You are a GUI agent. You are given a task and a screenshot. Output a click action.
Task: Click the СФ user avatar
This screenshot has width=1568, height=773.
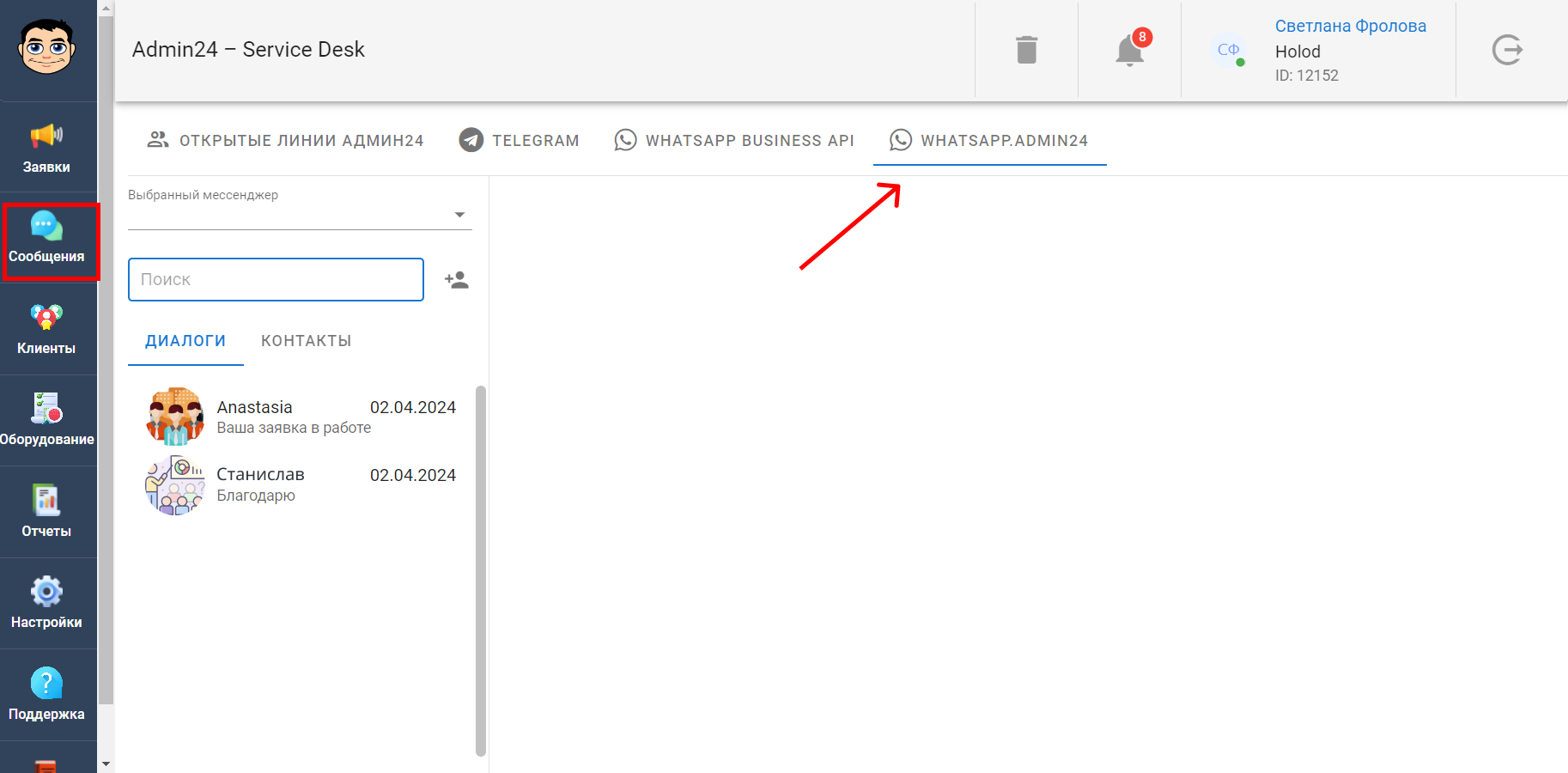1228,50
